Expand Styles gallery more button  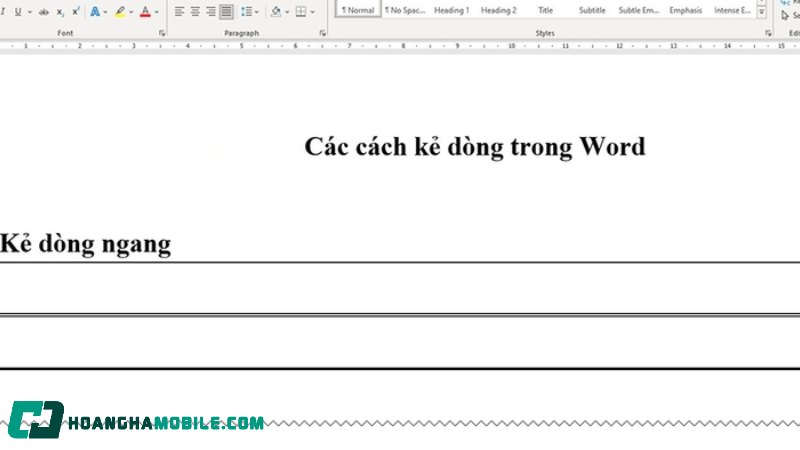pos(761,13)
